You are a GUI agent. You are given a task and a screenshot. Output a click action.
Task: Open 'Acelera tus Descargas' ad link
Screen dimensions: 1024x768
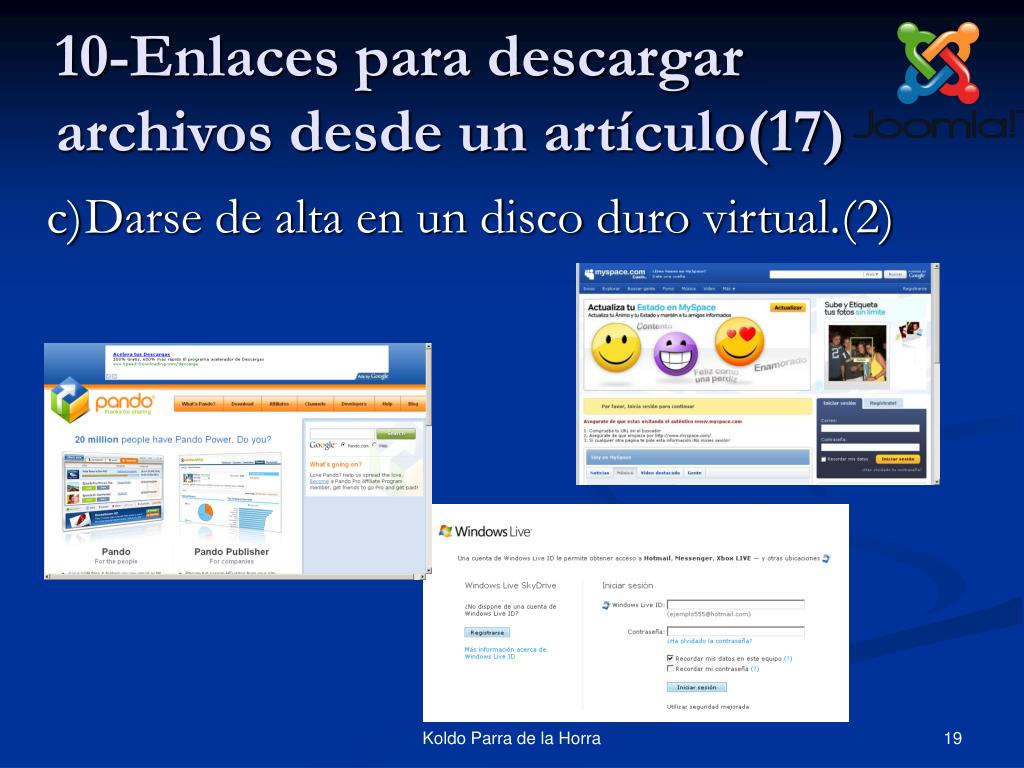tap(141, 354)
